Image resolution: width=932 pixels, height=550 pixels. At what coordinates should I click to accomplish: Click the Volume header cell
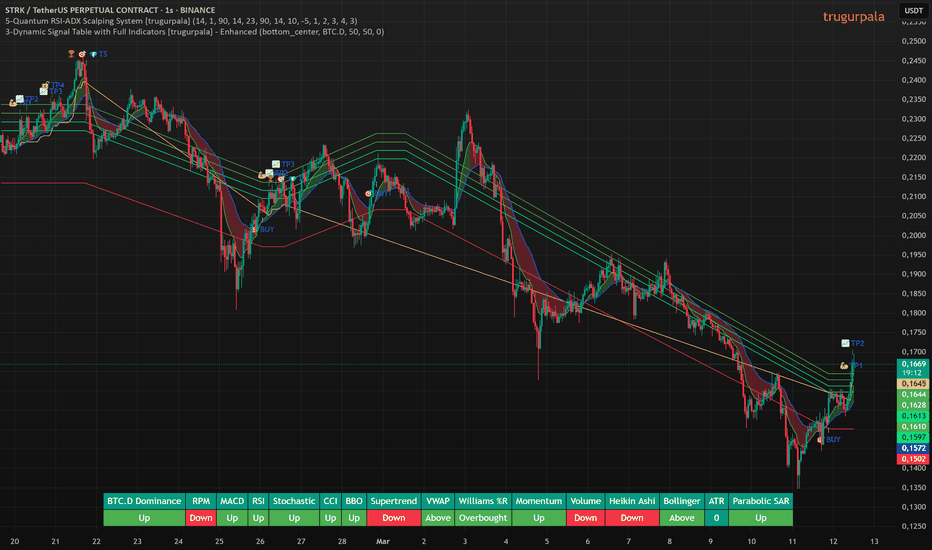click(x=585, y=501)
